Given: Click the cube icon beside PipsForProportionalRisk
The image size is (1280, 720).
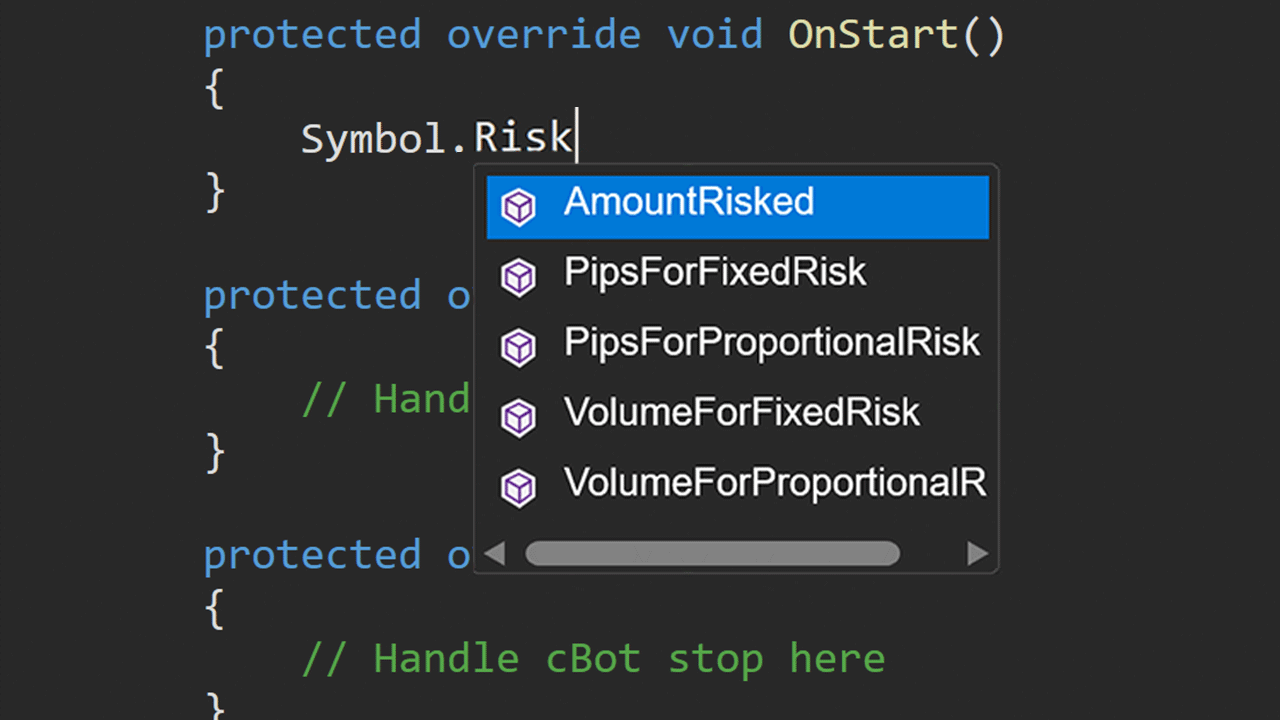Looking at the screenshot, I should [x=518, y=347].
